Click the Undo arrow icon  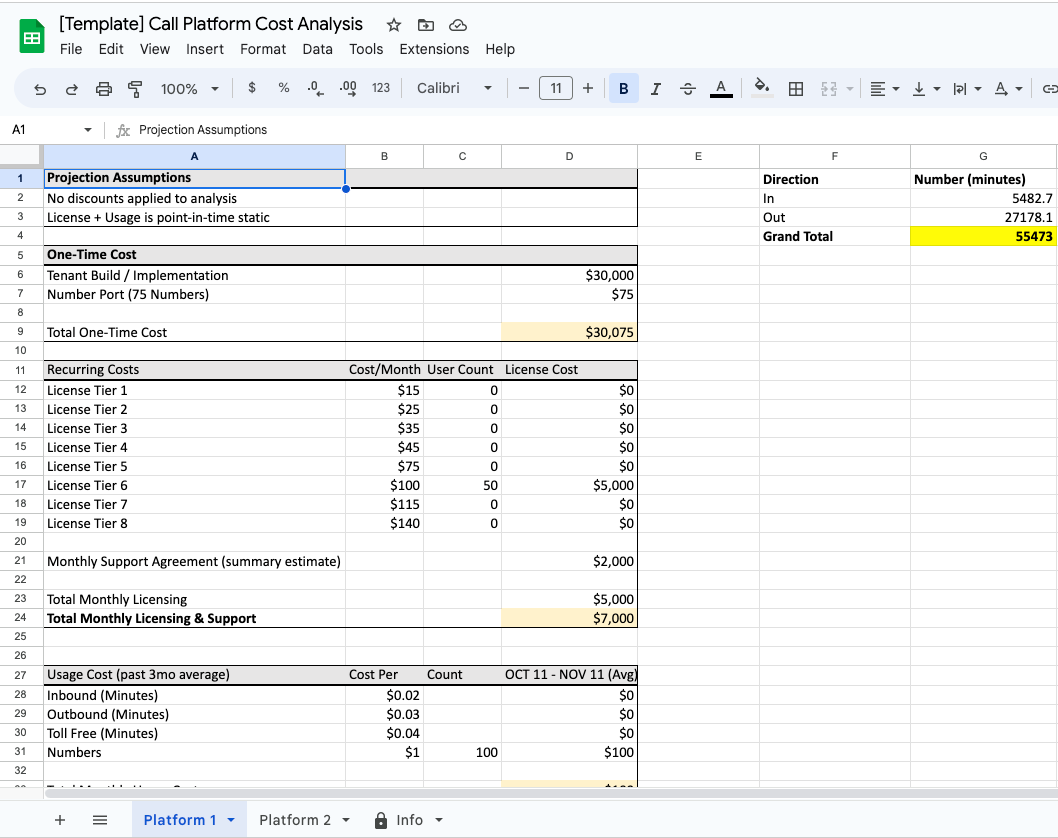[x=40, y=88]
